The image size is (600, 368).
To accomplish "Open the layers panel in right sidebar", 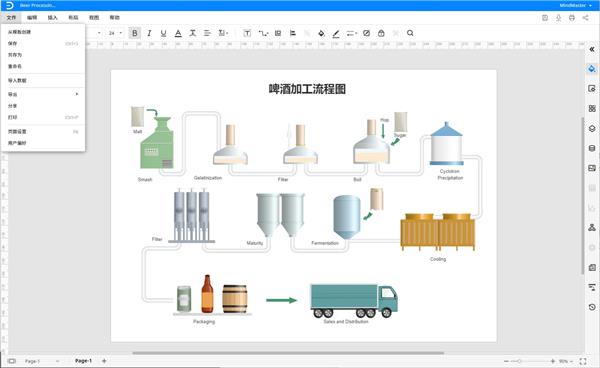I will tap(592, 128).
